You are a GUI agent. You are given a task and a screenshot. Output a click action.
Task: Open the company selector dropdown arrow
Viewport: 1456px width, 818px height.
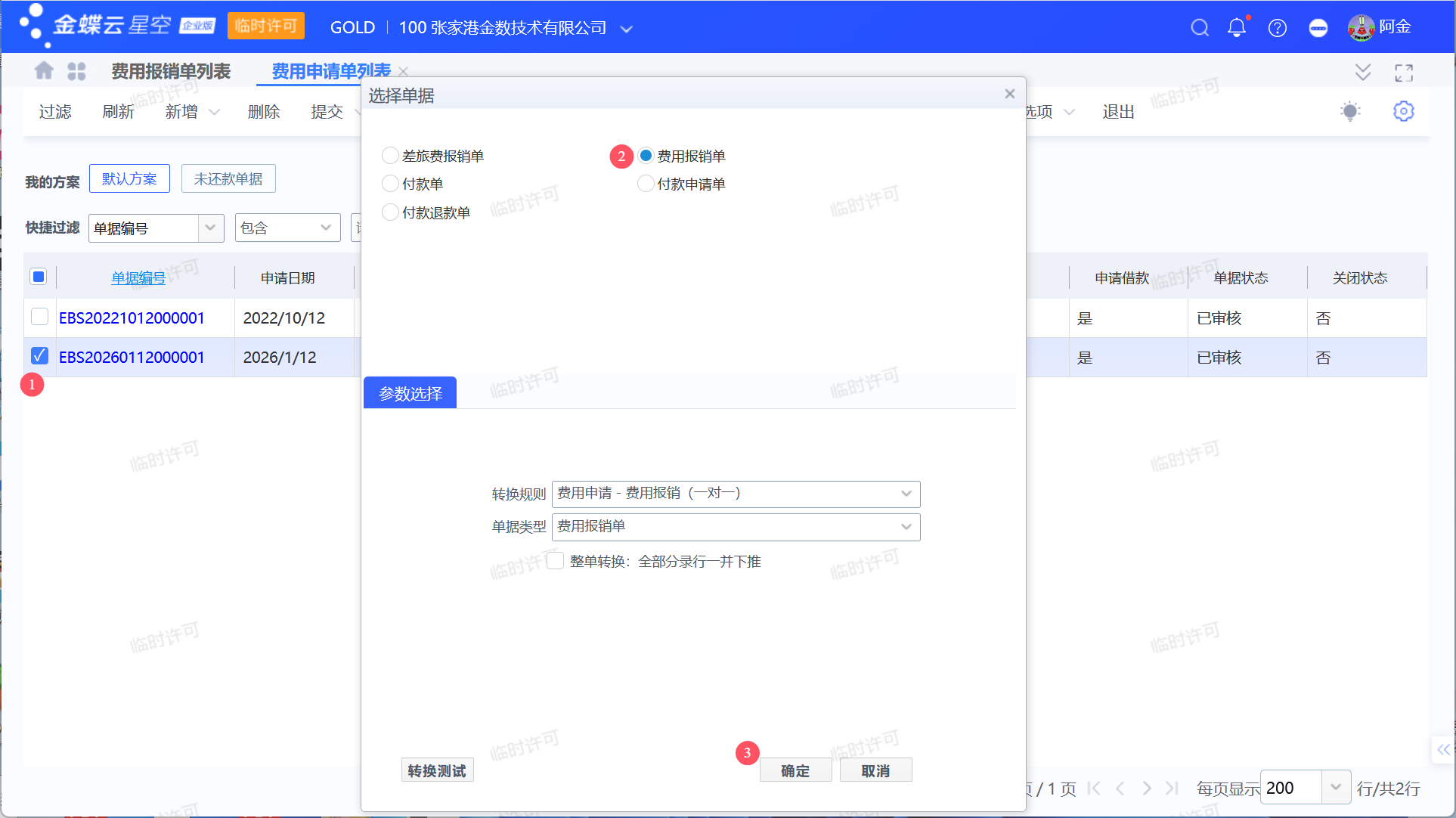[x=626, y=29]
